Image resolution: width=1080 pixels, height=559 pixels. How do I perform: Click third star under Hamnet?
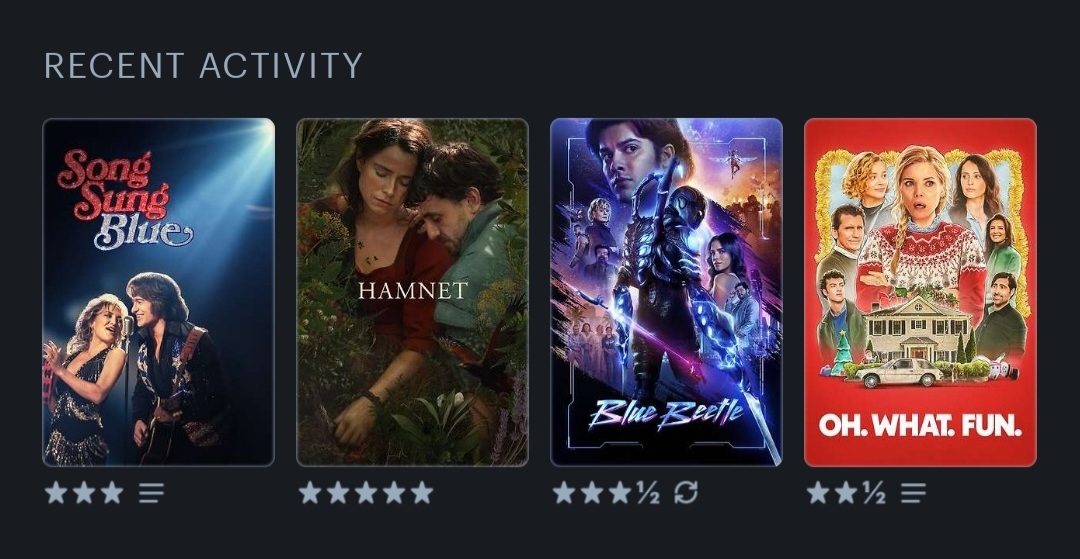[x=366, y=493]
